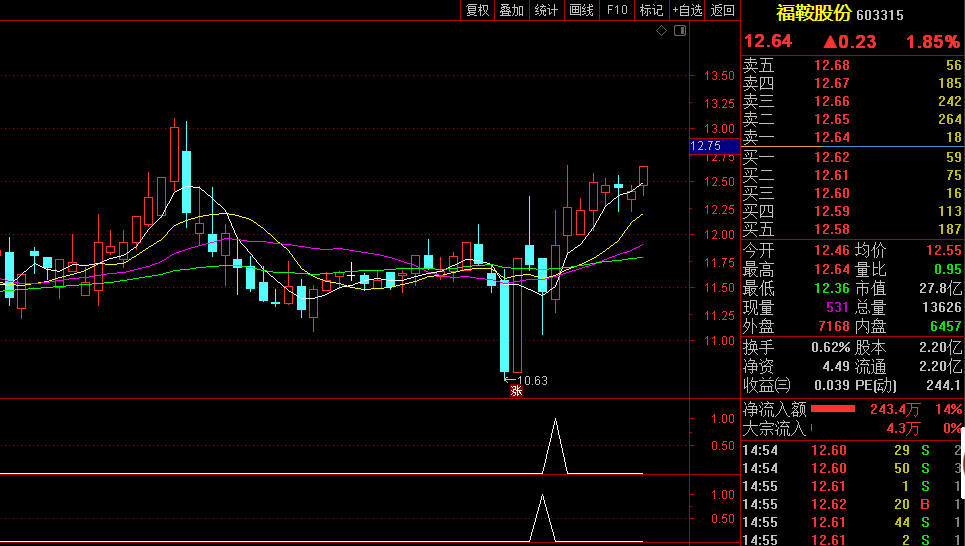Click 大宗流入 amount 4.3万
Image resolution: width=965 pixels, height=546 pixels.
click(x=903, y=428)
